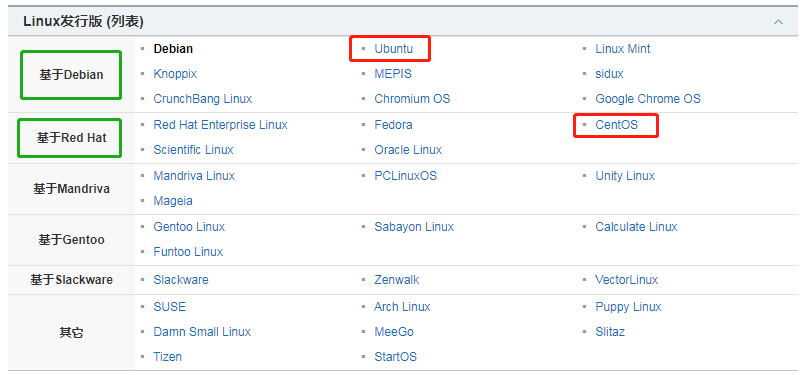Open the Mageia link
Viewport: 807px width, 375px height.
[x=172, y=201]
